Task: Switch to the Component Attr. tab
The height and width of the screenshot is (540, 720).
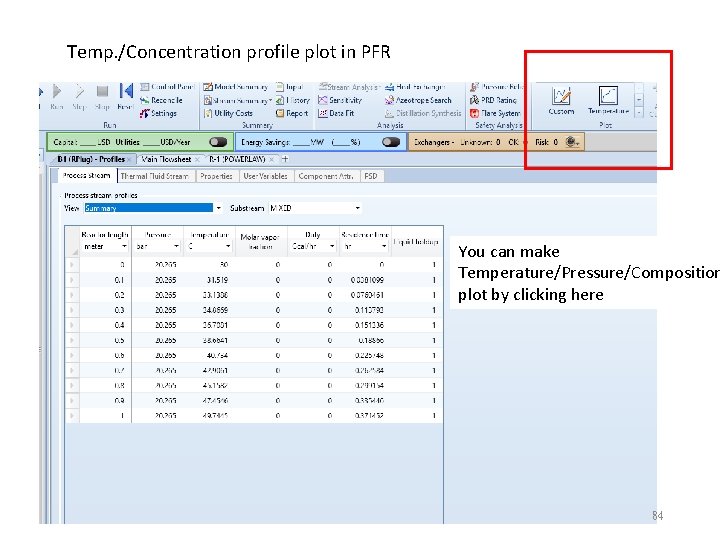Action: [326, 176]
